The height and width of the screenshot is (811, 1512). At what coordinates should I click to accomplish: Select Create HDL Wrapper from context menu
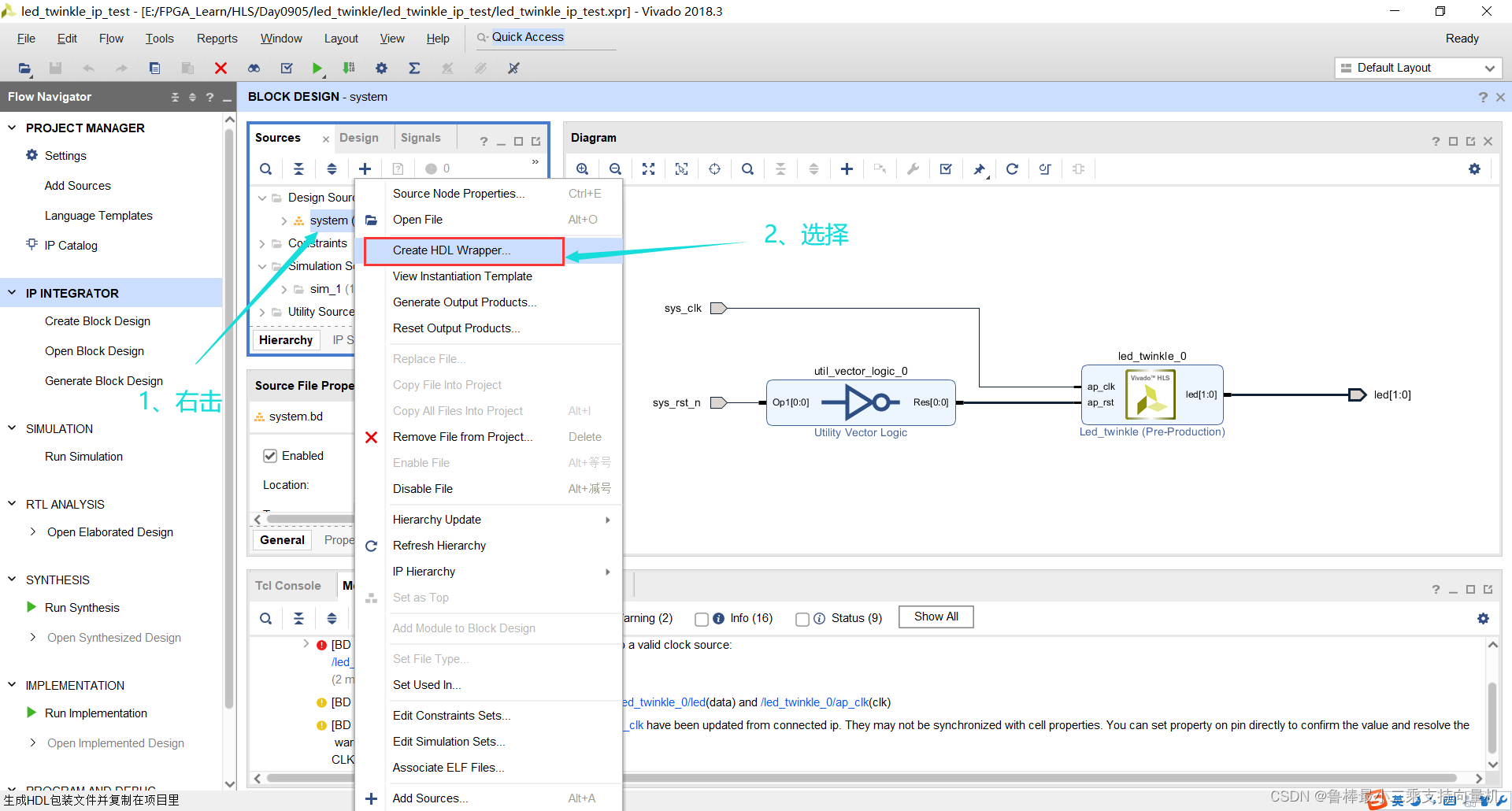click(451, 250)
